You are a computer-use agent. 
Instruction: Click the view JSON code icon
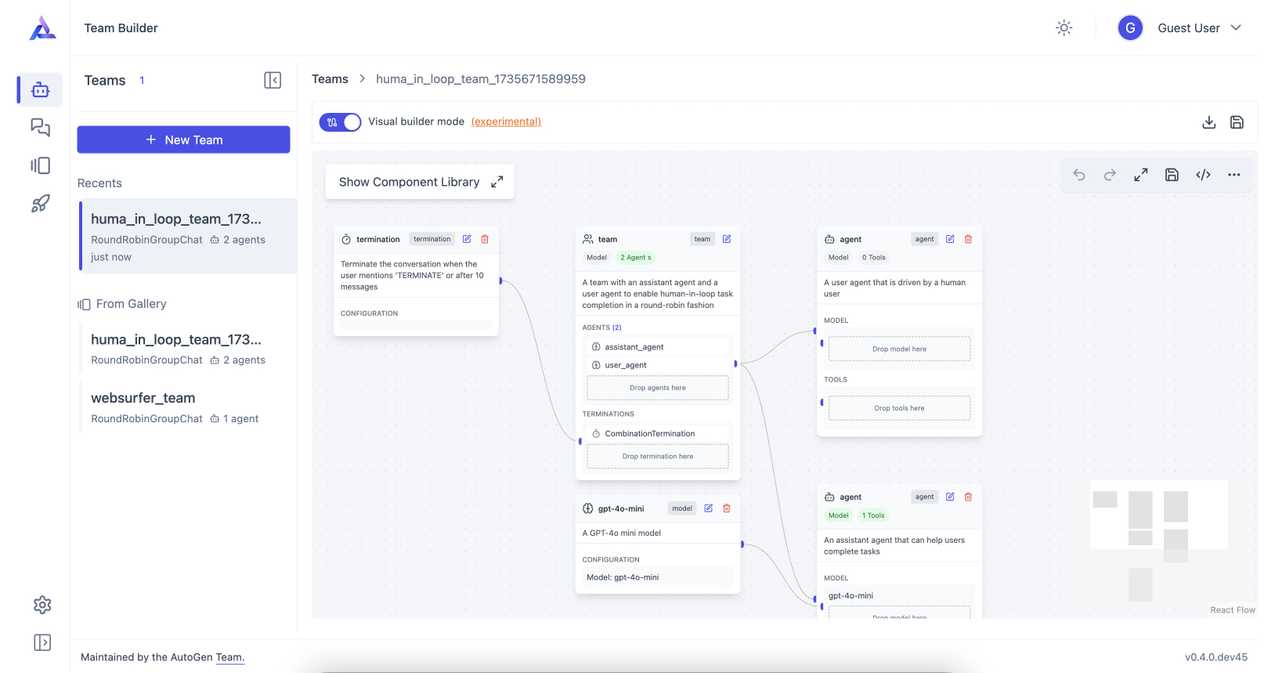1203,175
